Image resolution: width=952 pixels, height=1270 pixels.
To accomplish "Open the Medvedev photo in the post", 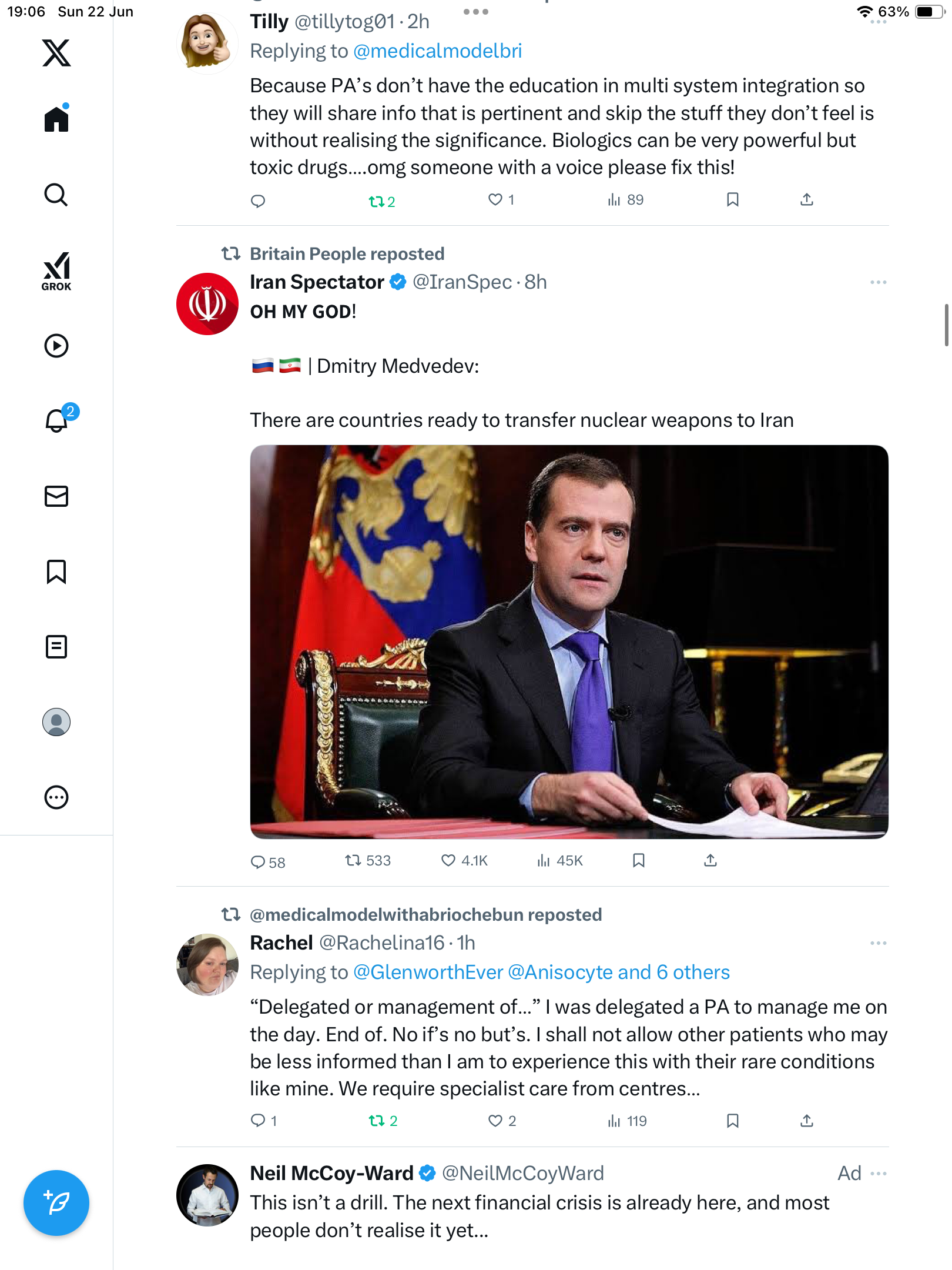I will [x=569, y=641].
